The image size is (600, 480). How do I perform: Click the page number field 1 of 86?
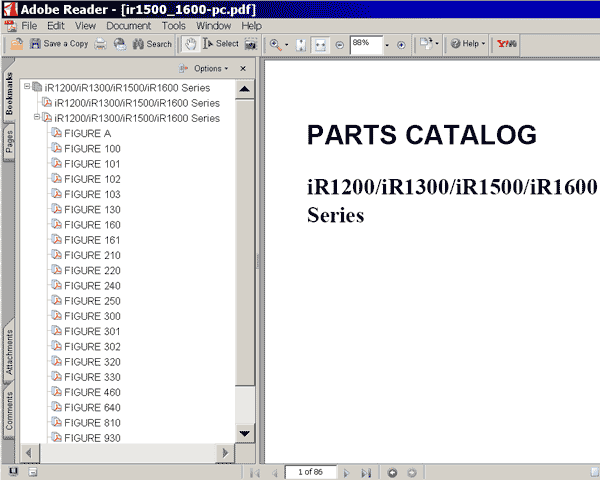(x=311, y=472)
